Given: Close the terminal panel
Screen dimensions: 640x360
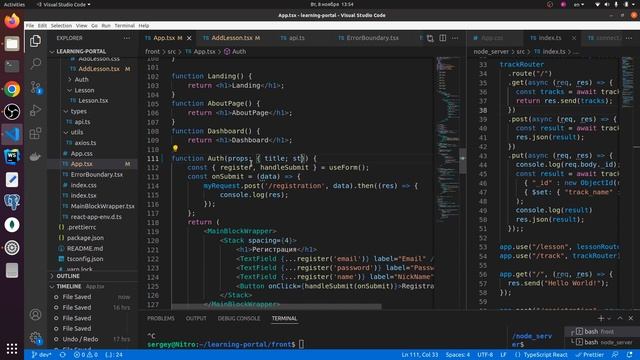Looking at the screenshot, I should [631, 318].
